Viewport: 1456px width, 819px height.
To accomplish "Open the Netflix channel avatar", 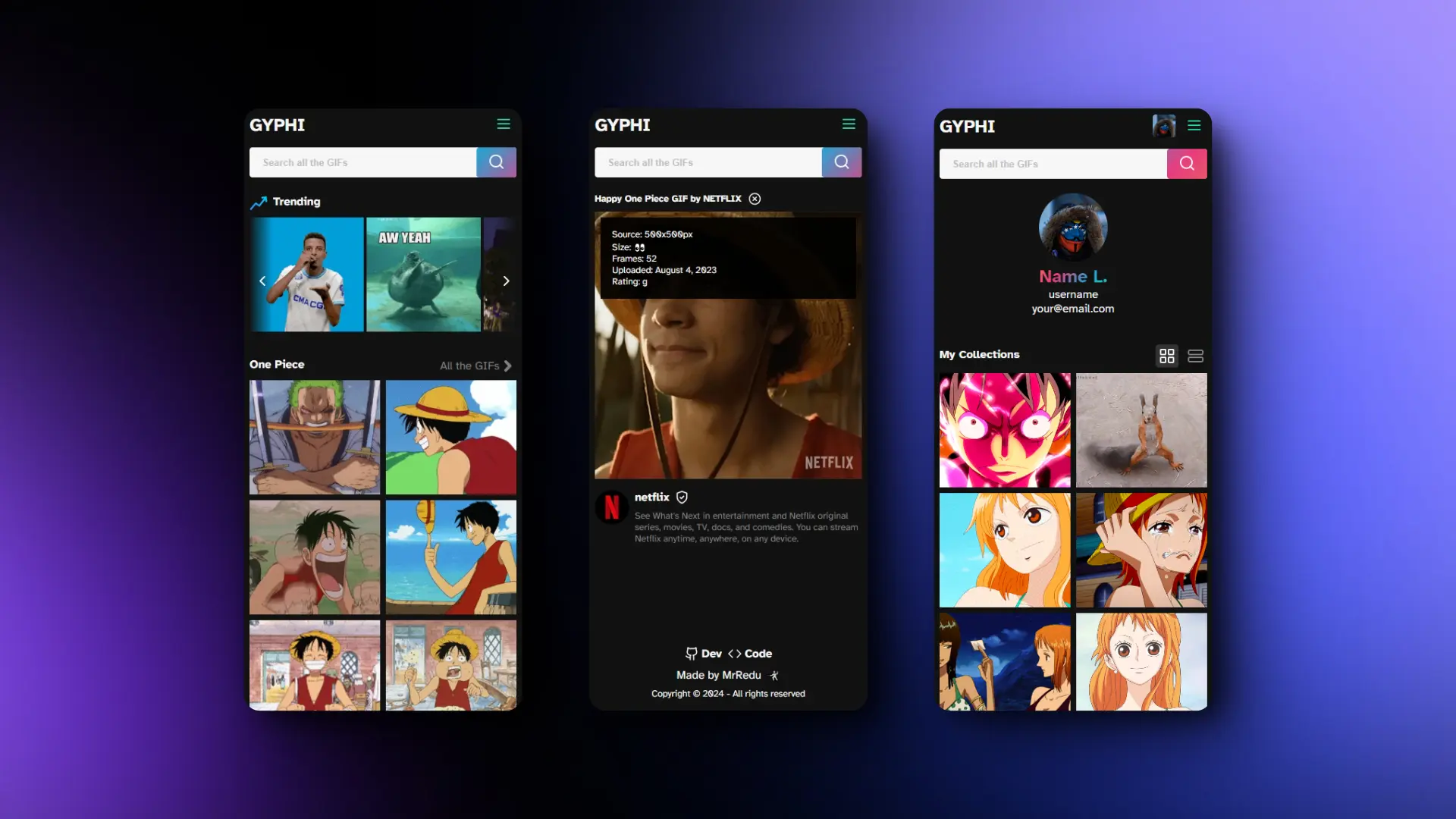I will tap(612, 507).
